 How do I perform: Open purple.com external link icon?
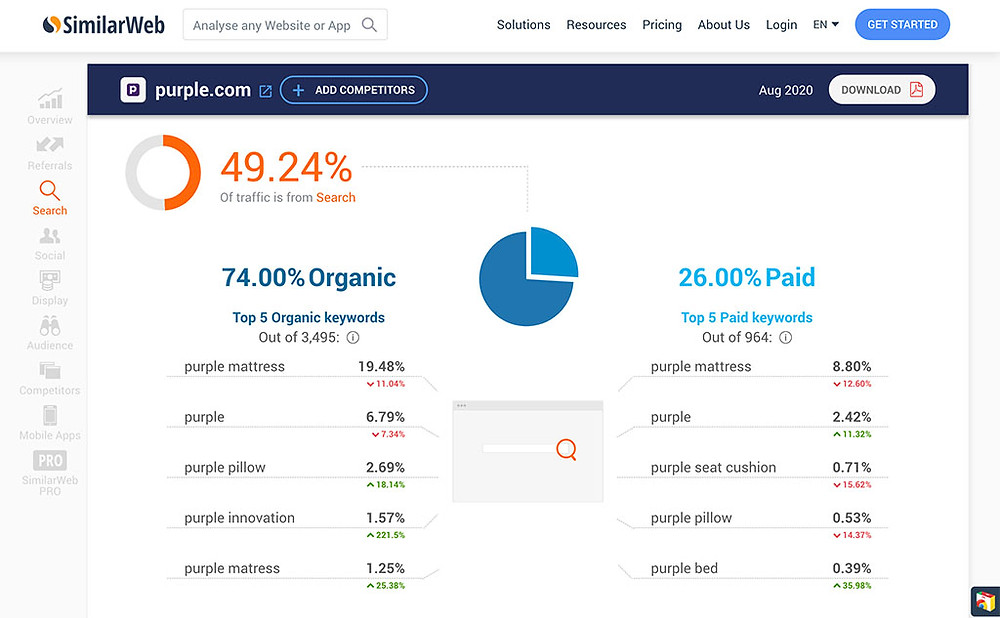266,91
